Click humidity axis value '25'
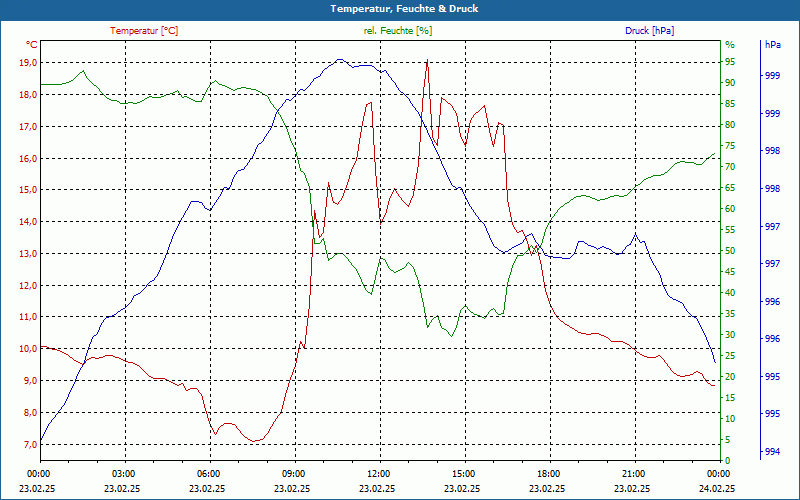This screenshot has width=800, height=500. click(730, 356)
